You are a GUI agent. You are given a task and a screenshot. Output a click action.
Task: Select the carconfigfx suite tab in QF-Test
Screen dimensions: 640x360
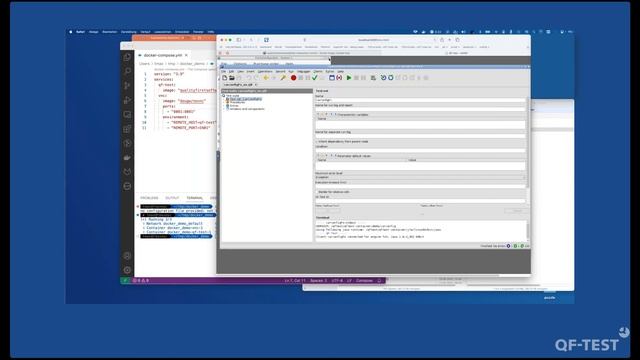pyautogui.click(x=239, y=84)
